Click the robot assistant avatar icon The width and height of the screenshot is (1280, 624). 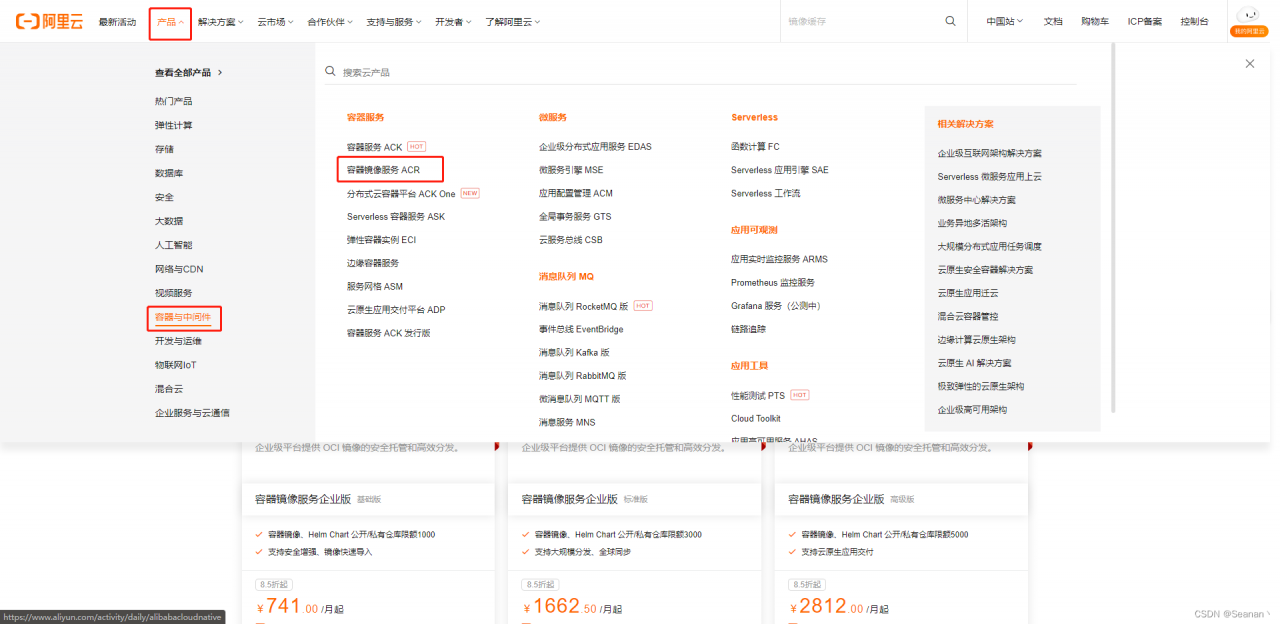pos(1249,15)
